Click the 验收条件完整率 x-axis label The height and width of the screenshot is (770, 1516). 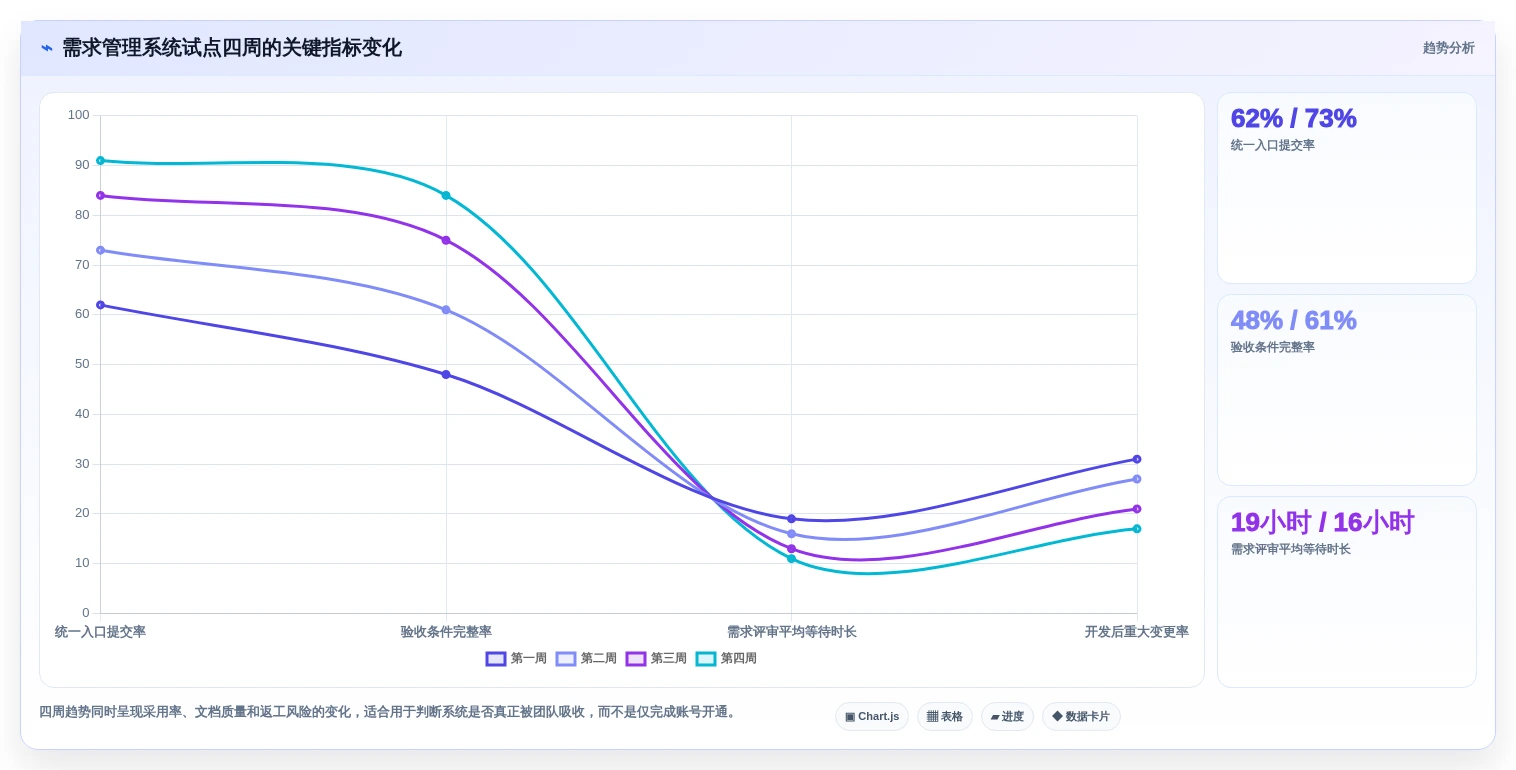[x=446, y=632]
